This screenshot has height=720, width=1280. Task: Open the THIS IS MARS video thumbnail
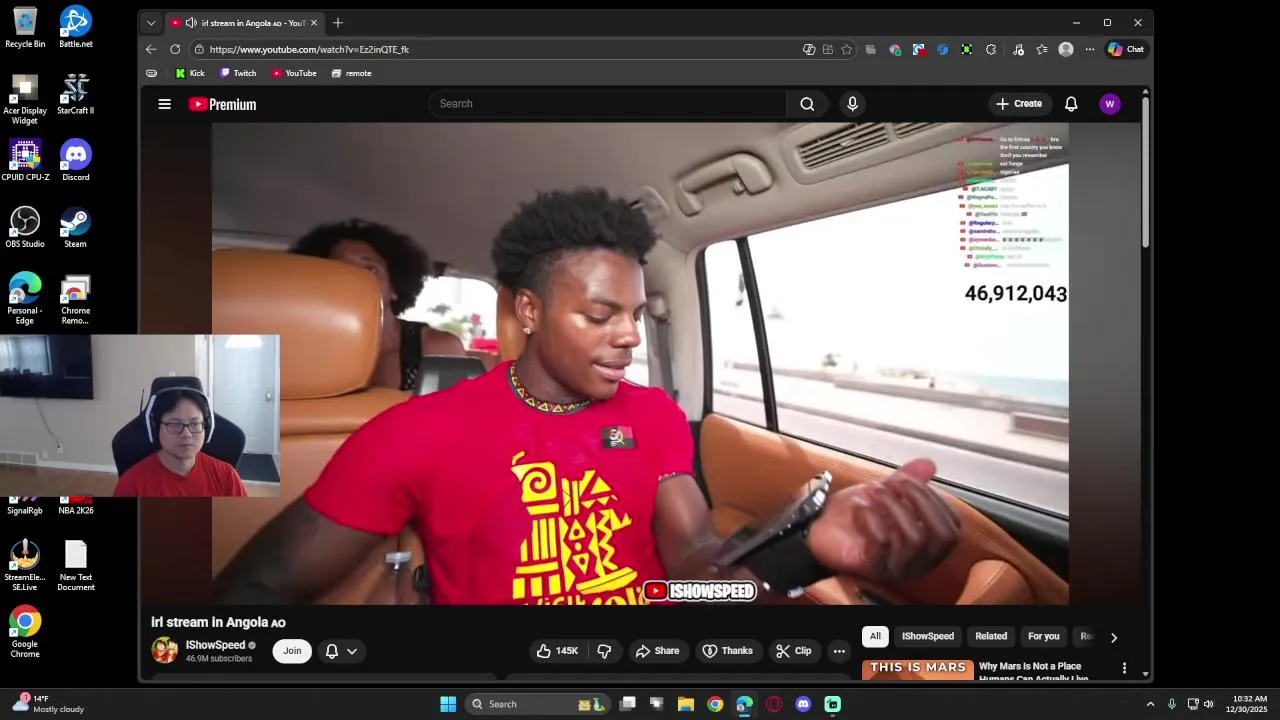[918, 670]
